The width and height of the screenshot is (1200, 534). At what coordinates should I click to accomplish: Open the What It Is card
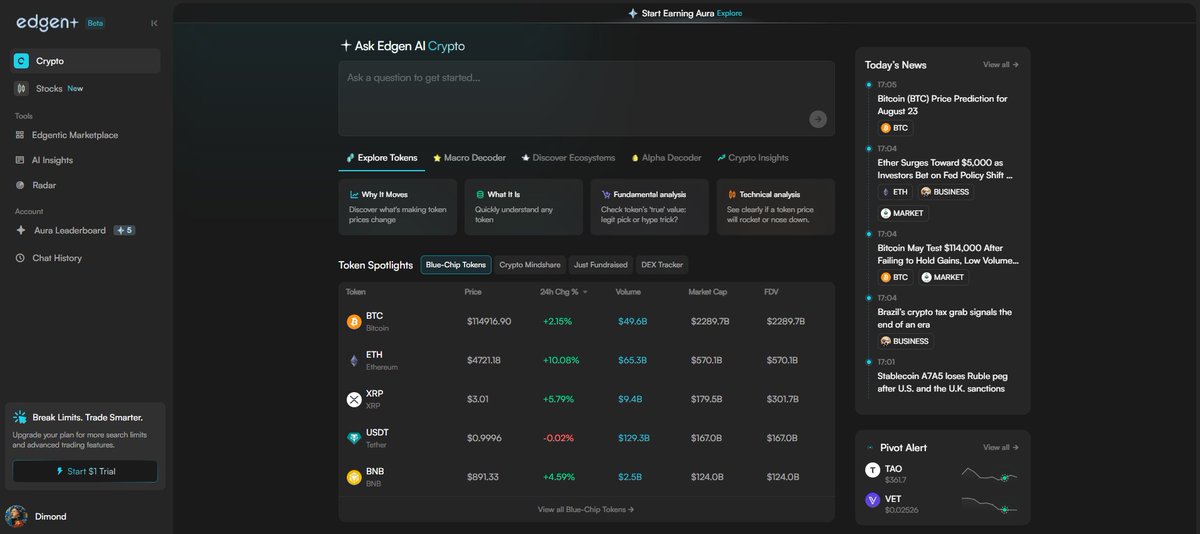tap(524, 207)
